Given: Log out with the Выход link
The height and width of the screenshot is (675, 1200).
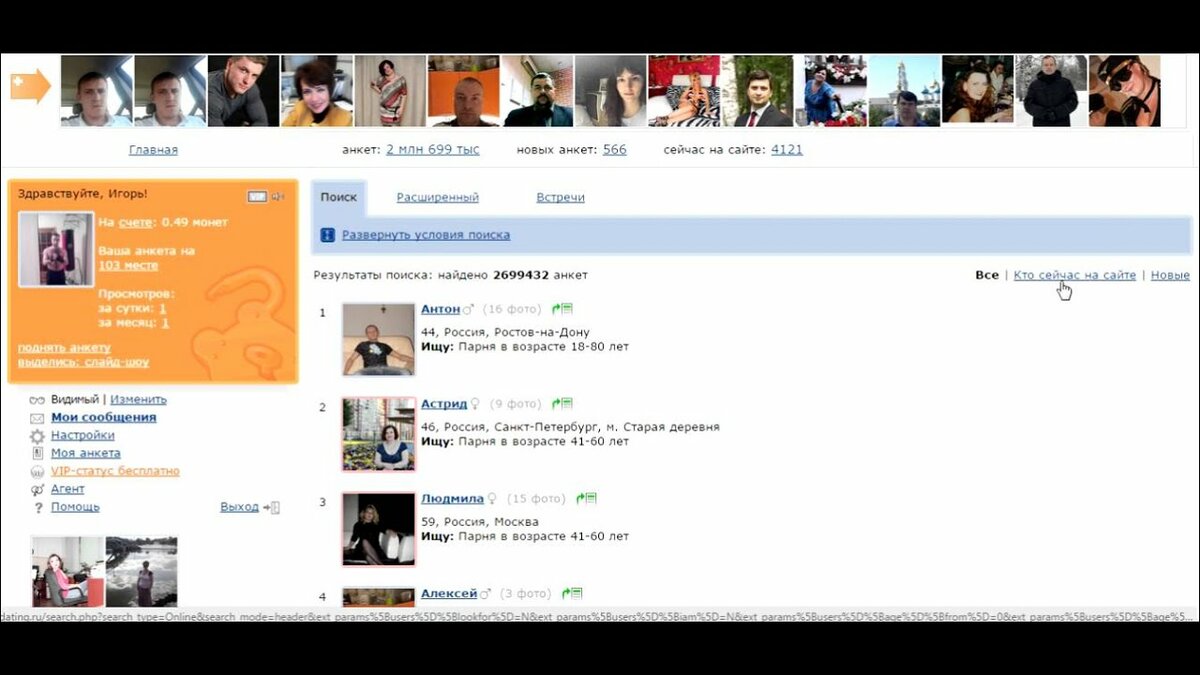Looking at the screenshot, I should [240, 508].
